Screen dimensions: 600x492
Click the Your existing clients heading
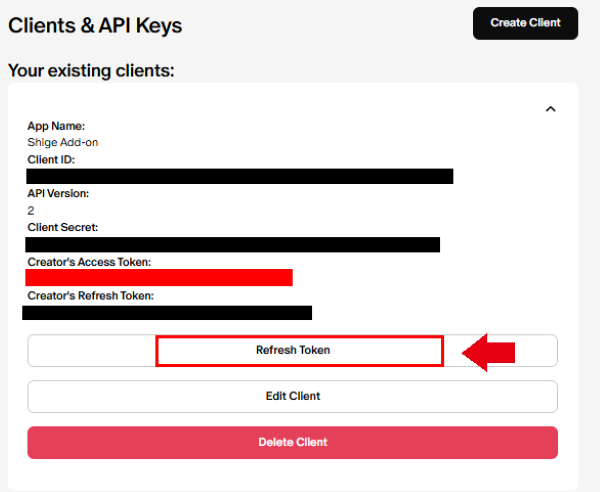tap(91, 71)
